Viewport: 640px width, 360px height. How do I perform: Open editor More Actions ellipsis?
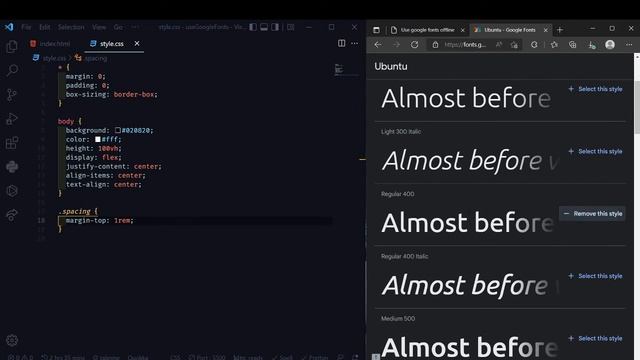click(354, 43)
